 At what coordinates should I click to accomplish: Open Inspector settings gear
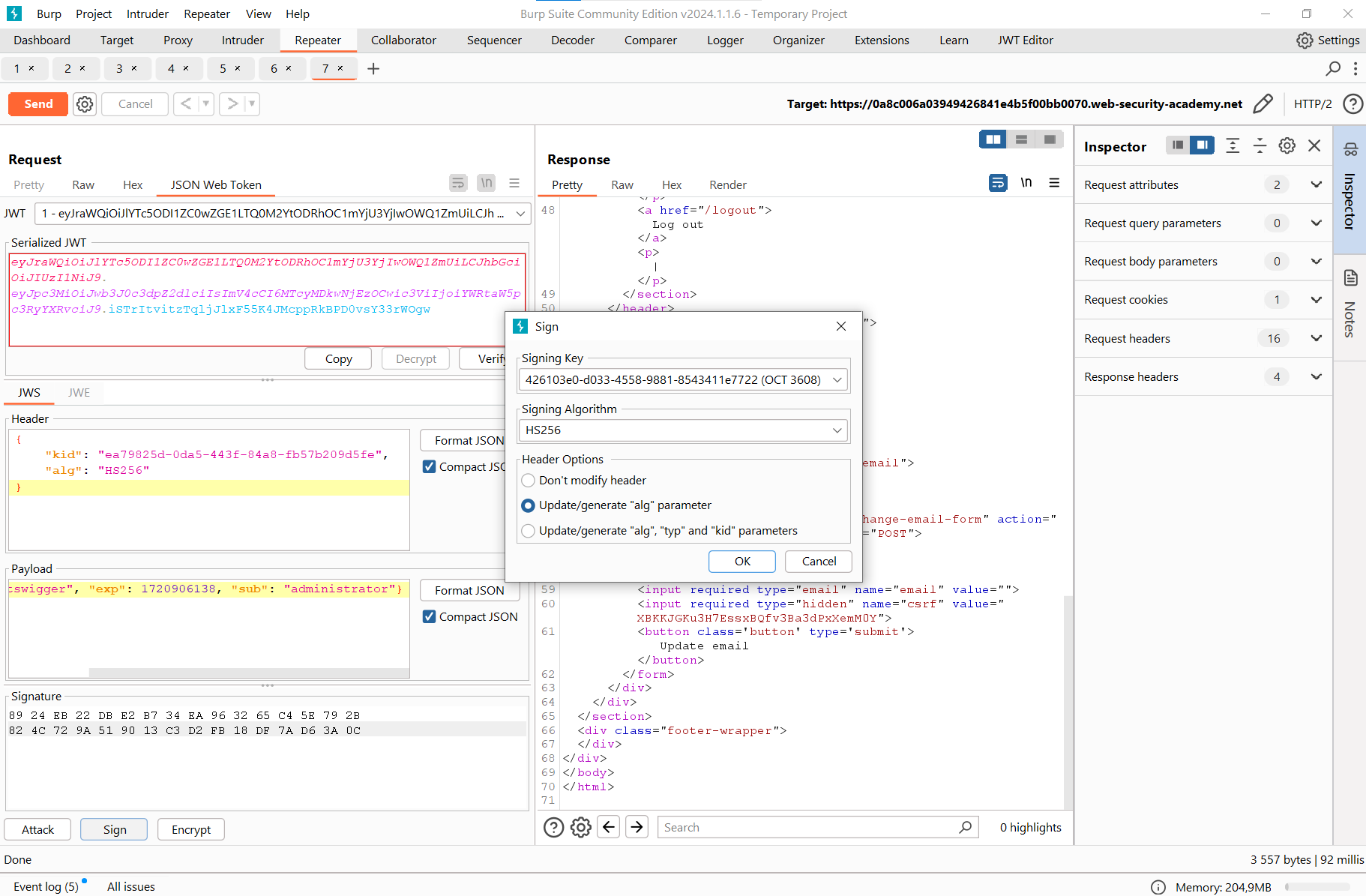[x=1287, y=146]
